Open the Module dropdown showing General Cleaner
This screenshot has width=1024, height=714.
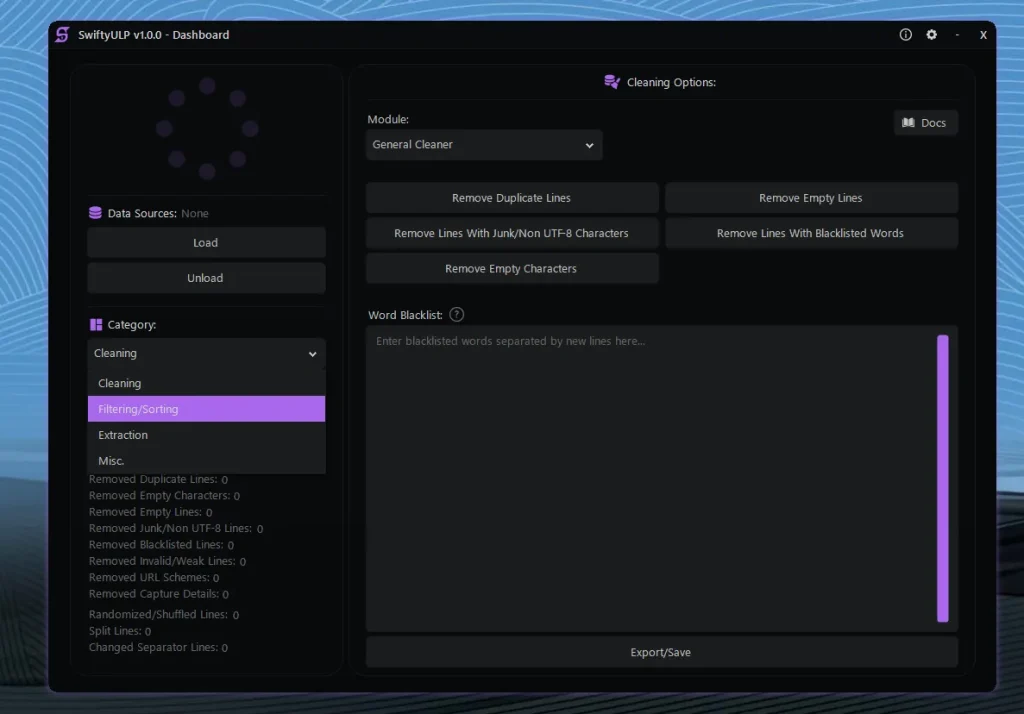tap(483, 144)
